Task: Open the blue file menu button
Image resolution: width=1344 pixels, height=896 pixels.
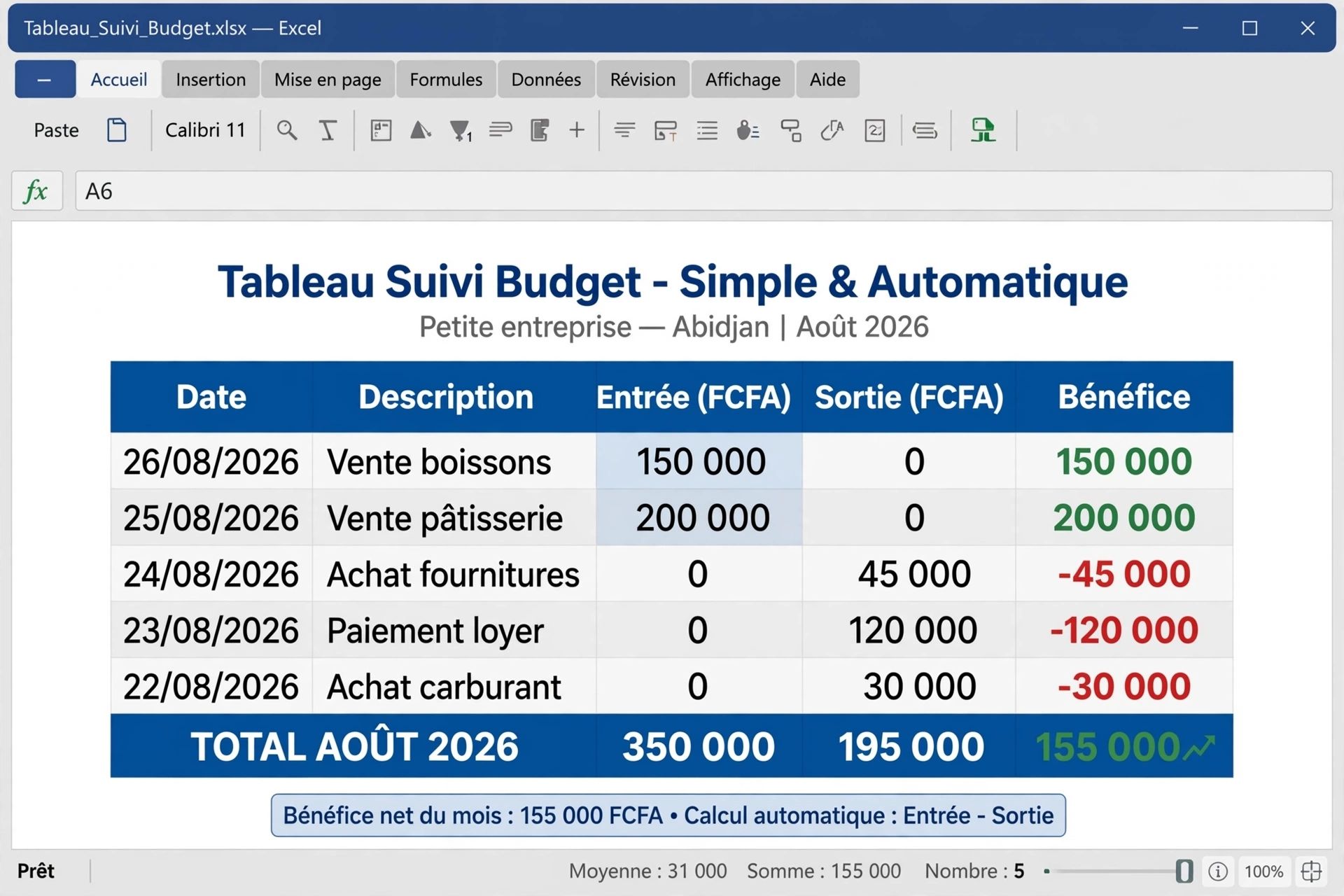Action: [x=45, y=79]
